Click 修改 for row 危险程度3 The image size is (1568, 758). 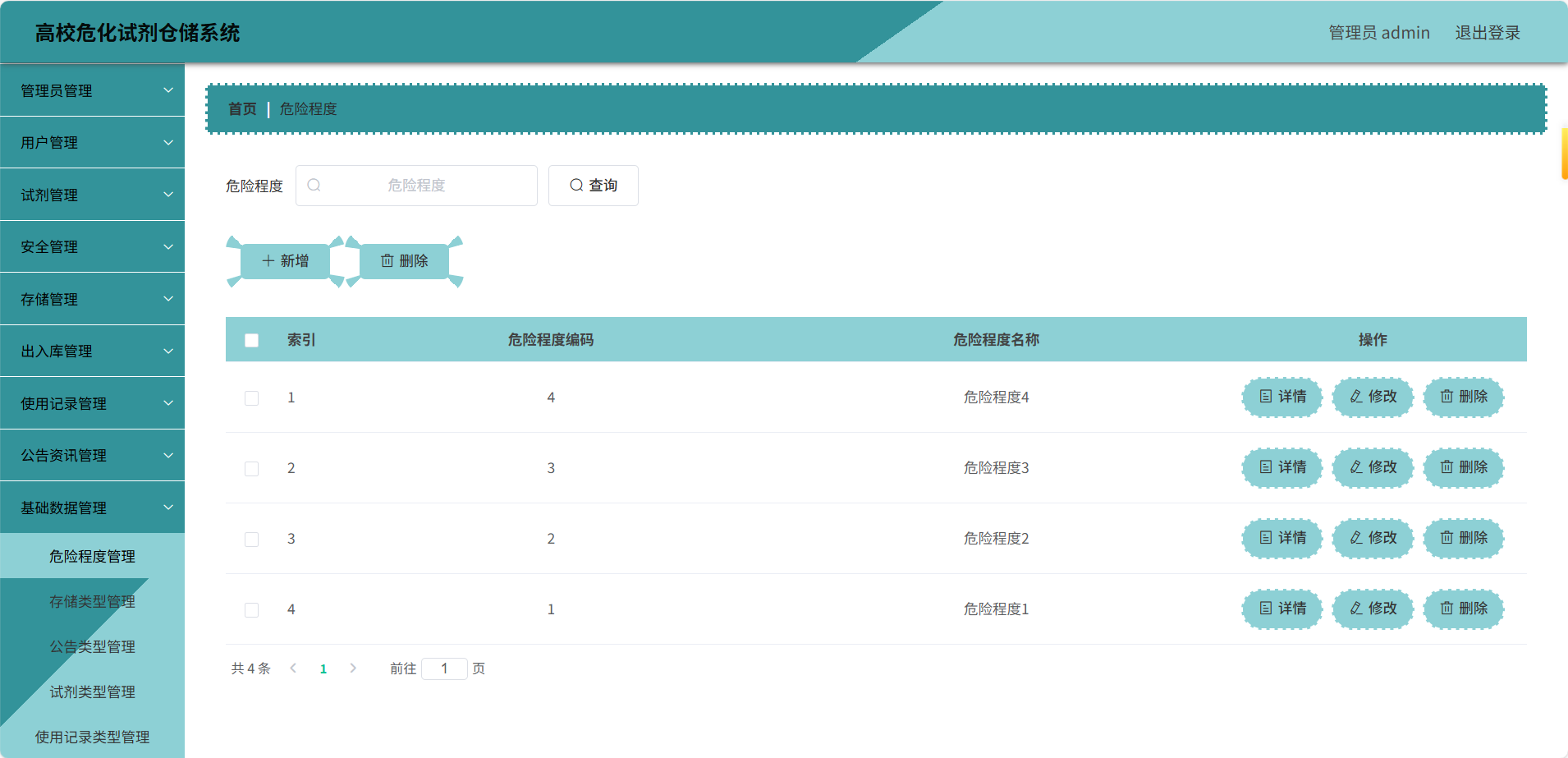(1373, 467)
